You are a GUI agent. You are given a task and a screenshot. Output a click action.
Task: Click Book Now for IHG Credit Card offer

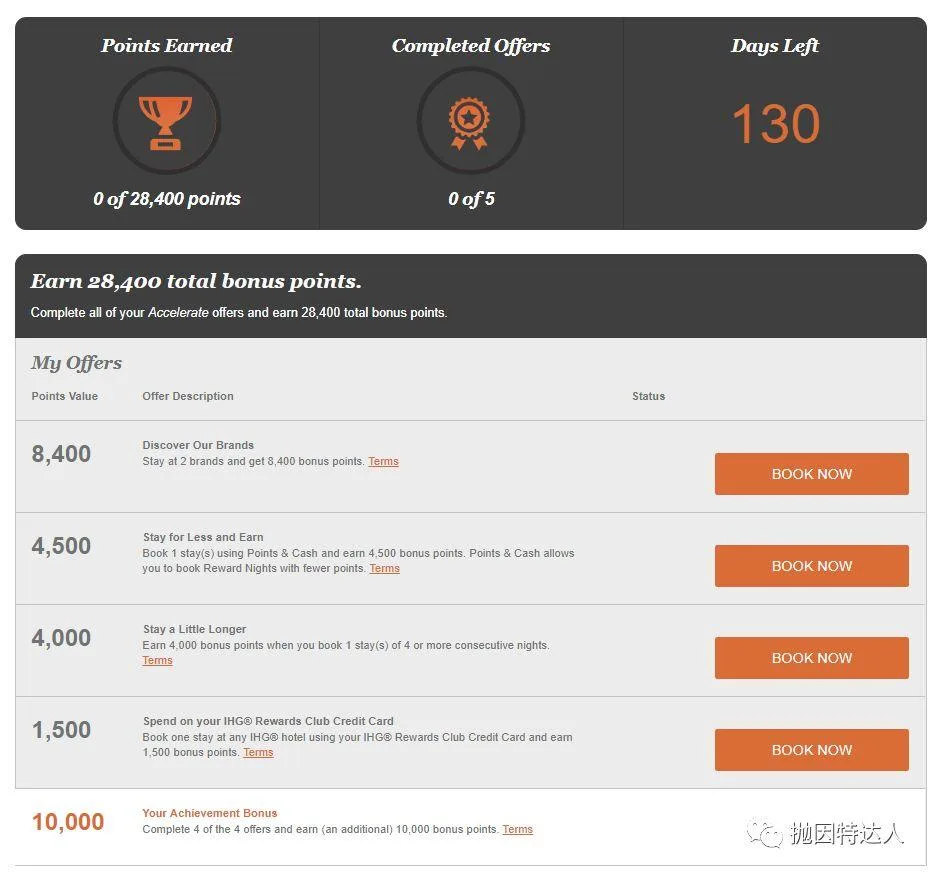812,750
